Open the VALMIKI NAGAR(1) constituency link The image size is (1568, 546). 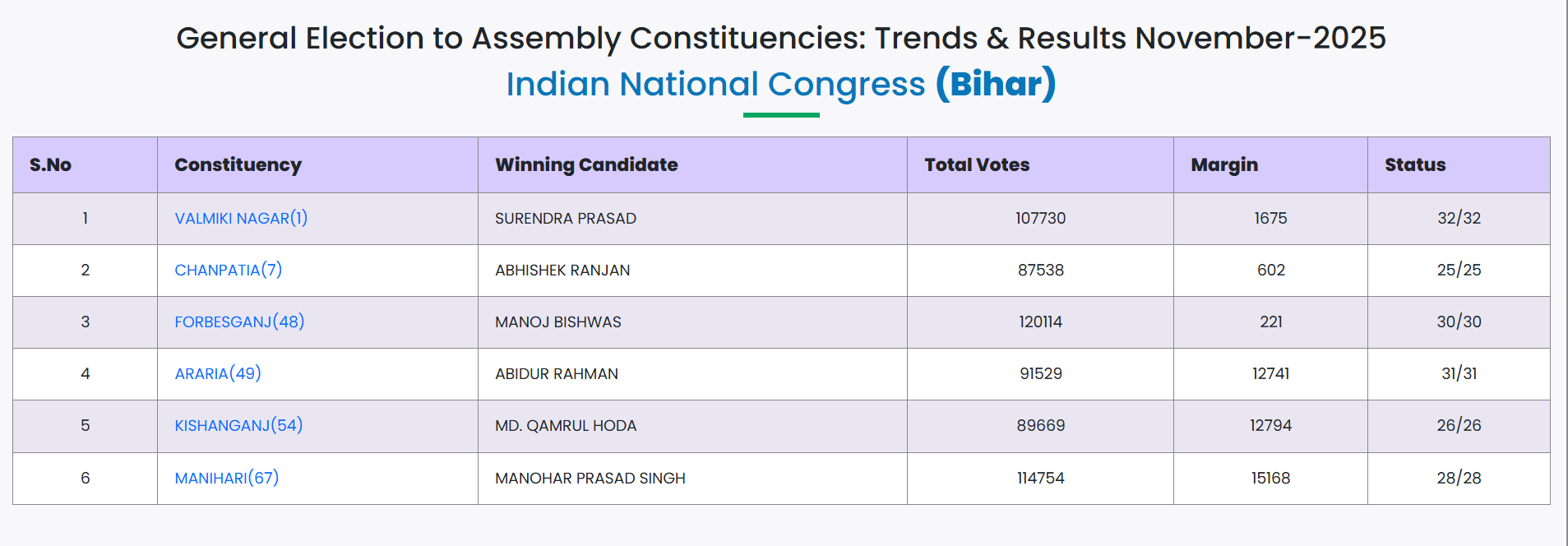pyautogui.click(x=241, y=219)
